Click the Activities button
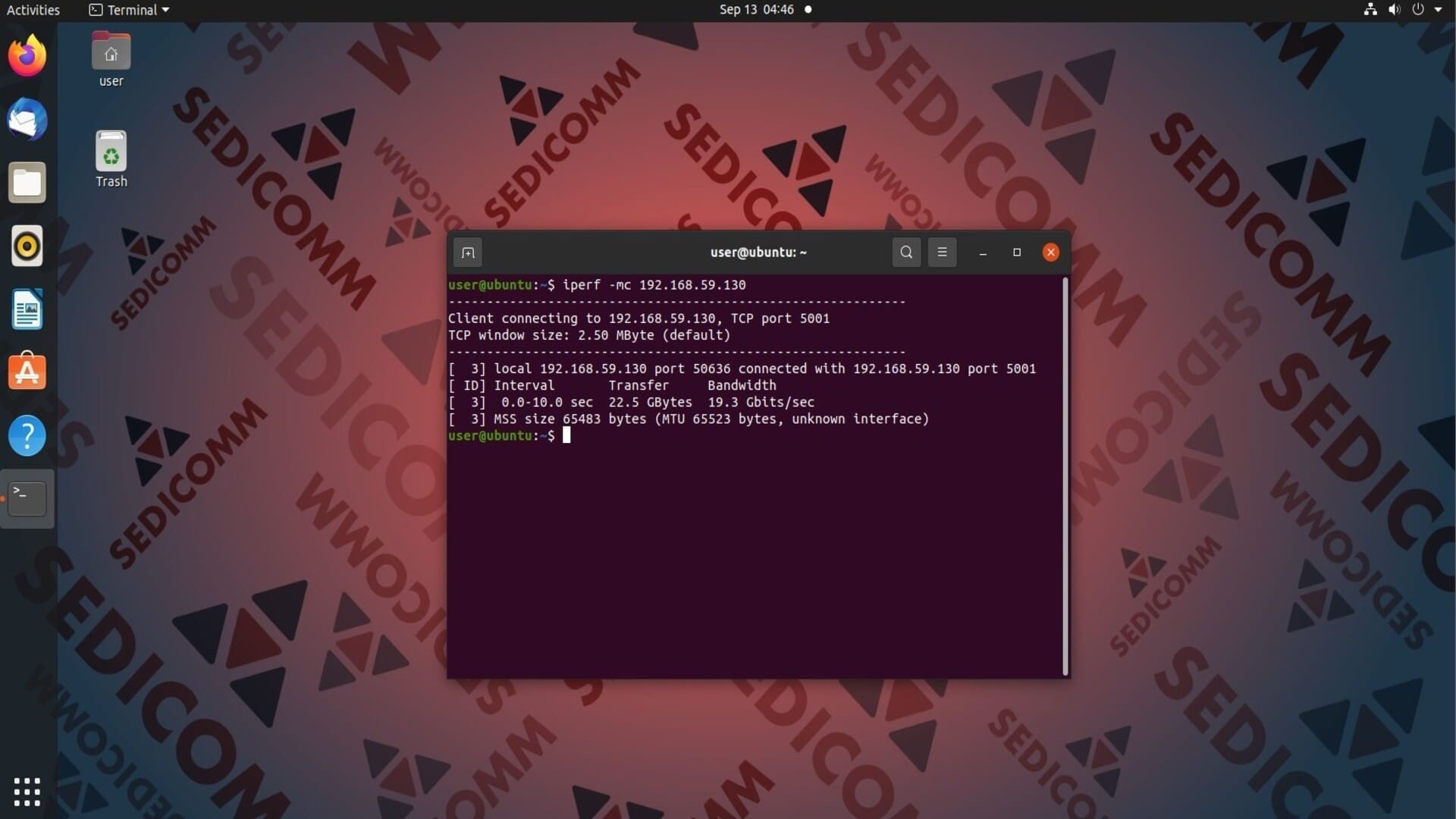The width and height of the screenshot is (1456, 819). [33, 10]
